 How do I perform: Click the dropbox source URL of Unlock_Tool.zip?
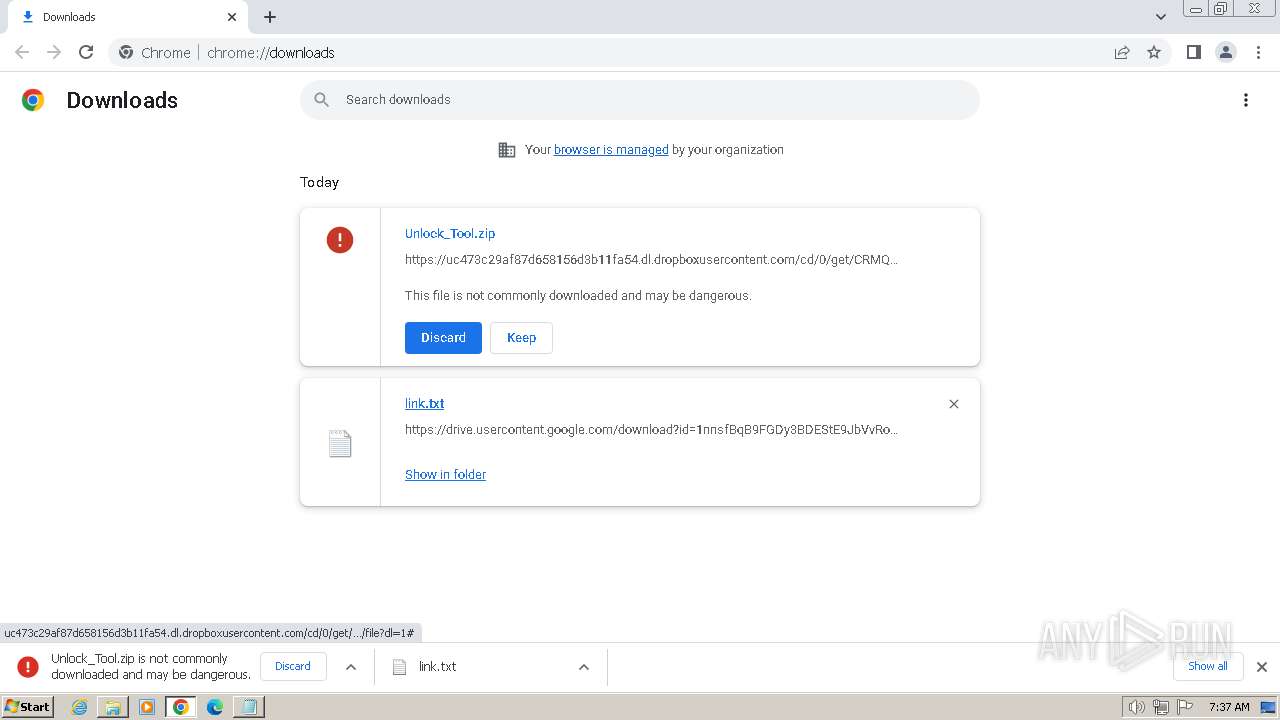click(x=651, y=260)
